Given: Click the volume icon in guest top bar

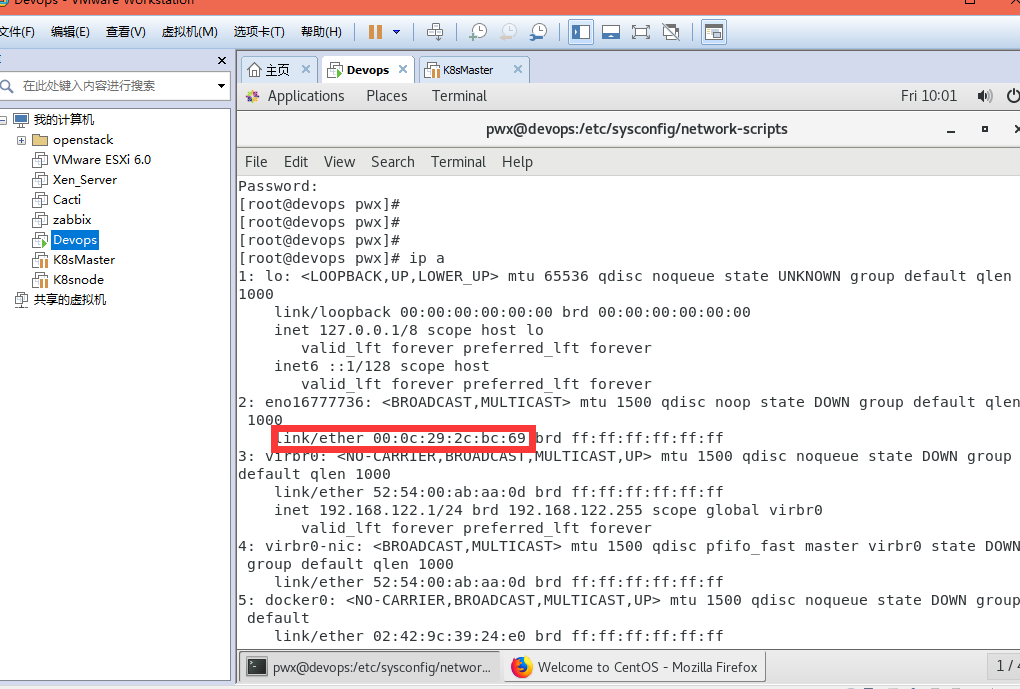Looking at the screenshot, I should (x=984, y=95).
